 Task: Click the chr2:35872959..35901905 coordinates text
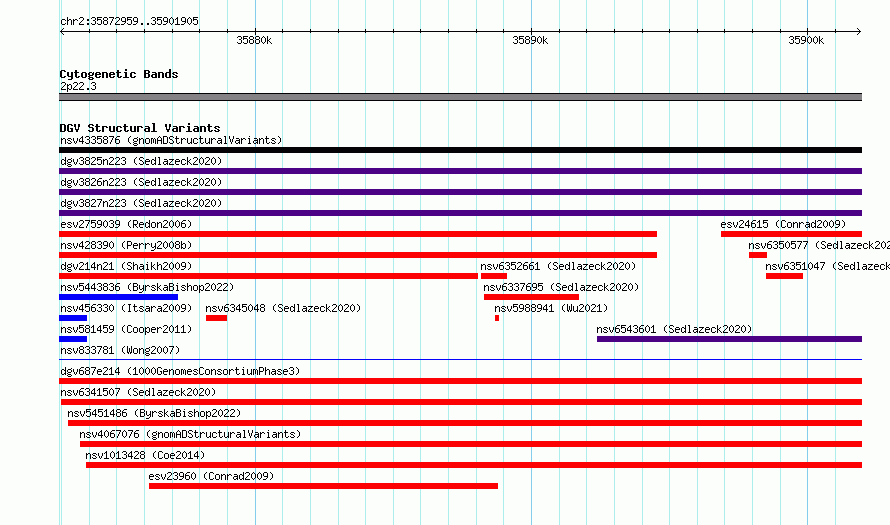[x=129, y=21]
